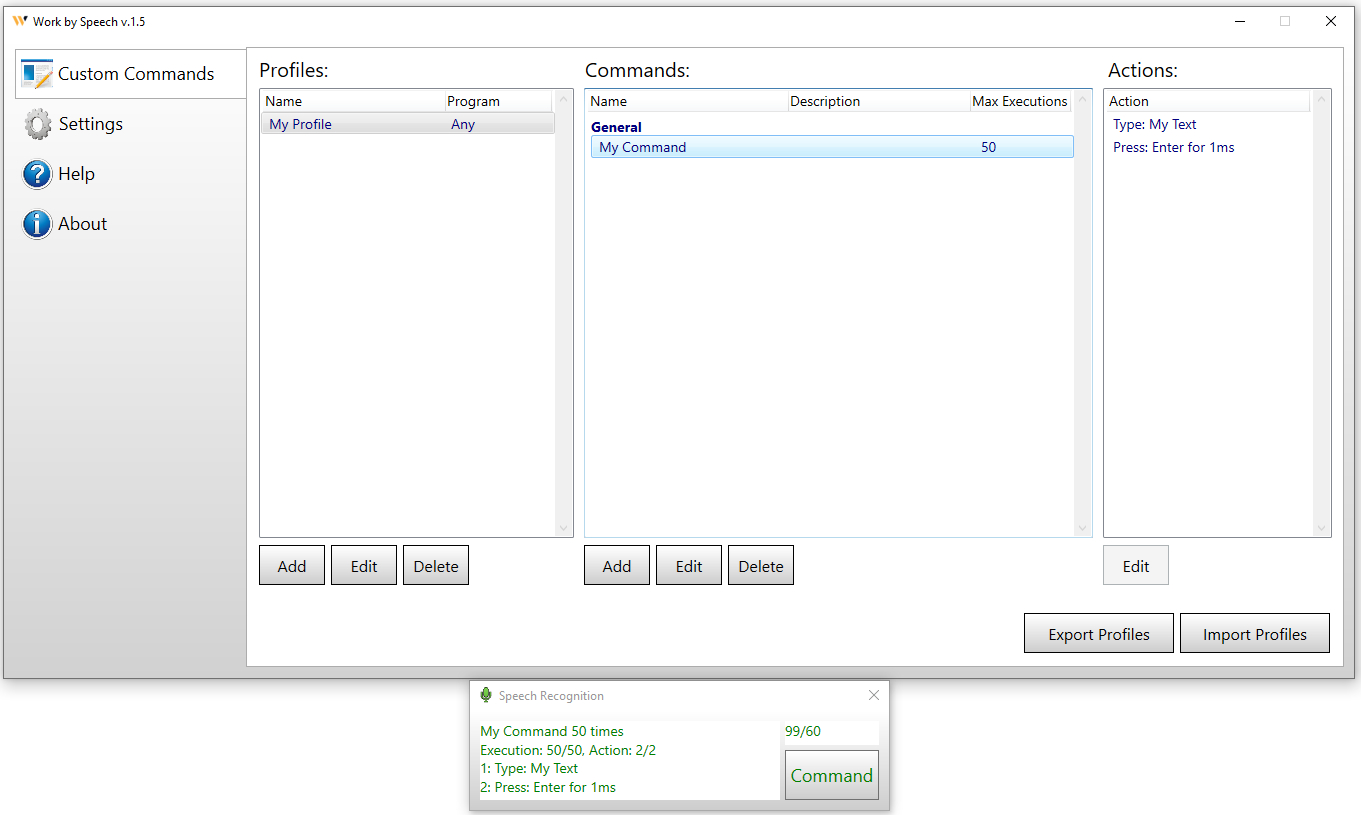Switch to the Settings tab label
1361x815 pixels.
(91, 124)
